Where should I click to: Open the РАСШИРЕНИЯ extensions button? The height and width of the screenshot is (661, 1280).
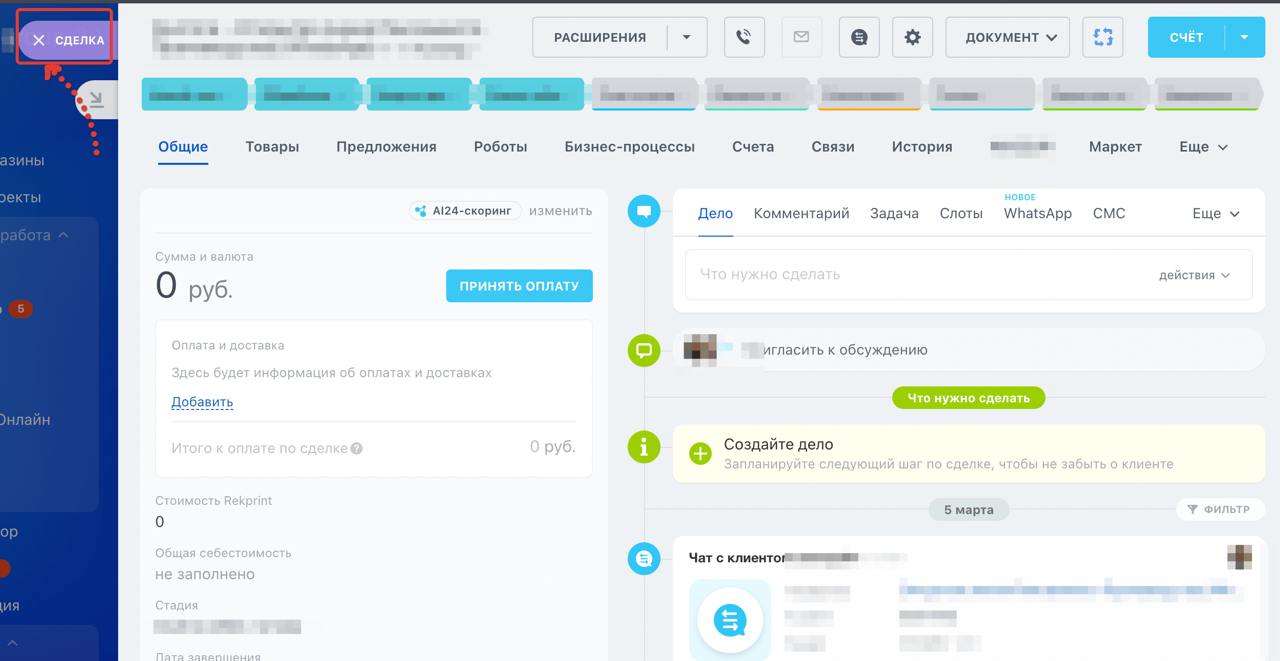(x=600, y=37)
